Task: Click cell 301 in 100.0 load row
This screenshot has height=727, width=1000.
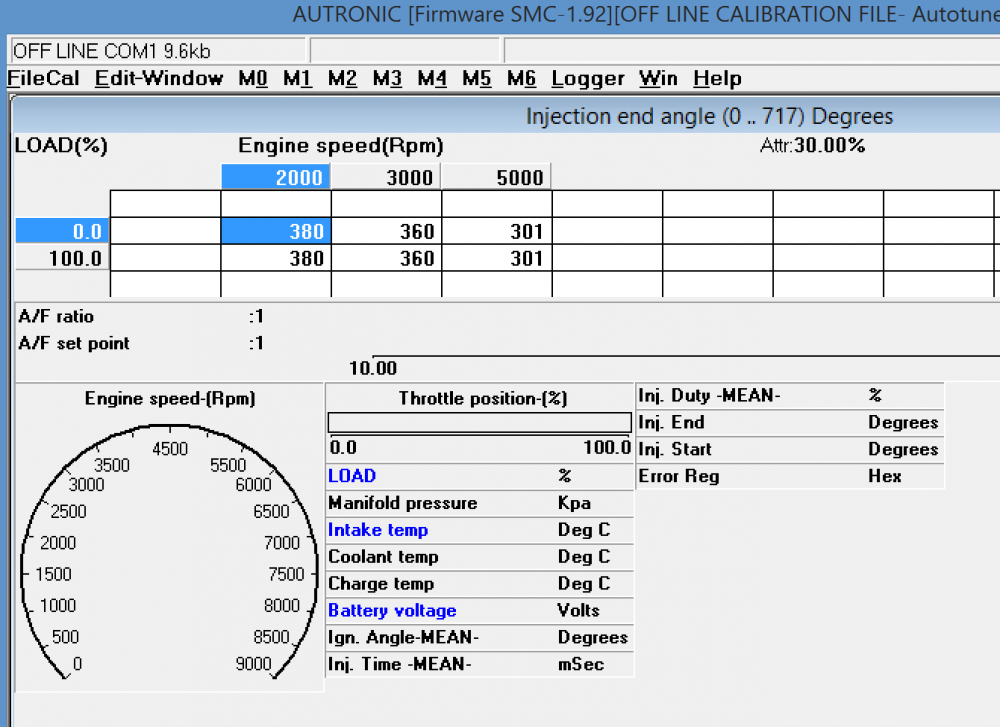Action: (496, 258)
